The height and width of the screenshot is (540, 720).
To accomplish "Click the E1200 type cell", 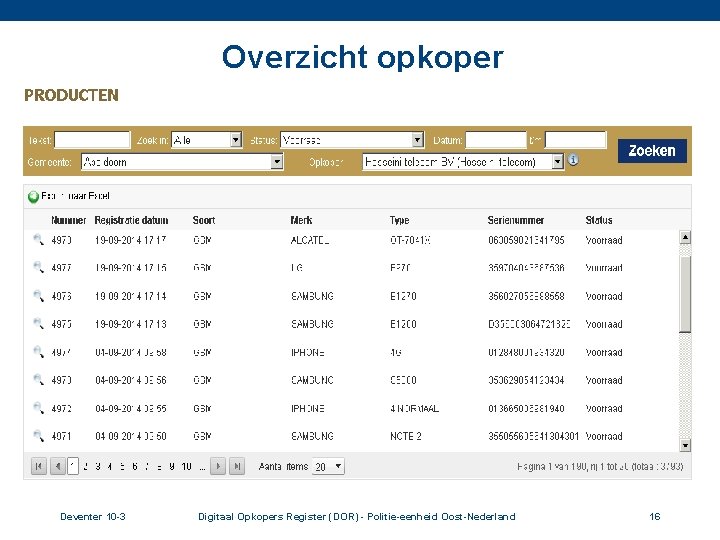I will pyautogui.click(x=403, y=324).
